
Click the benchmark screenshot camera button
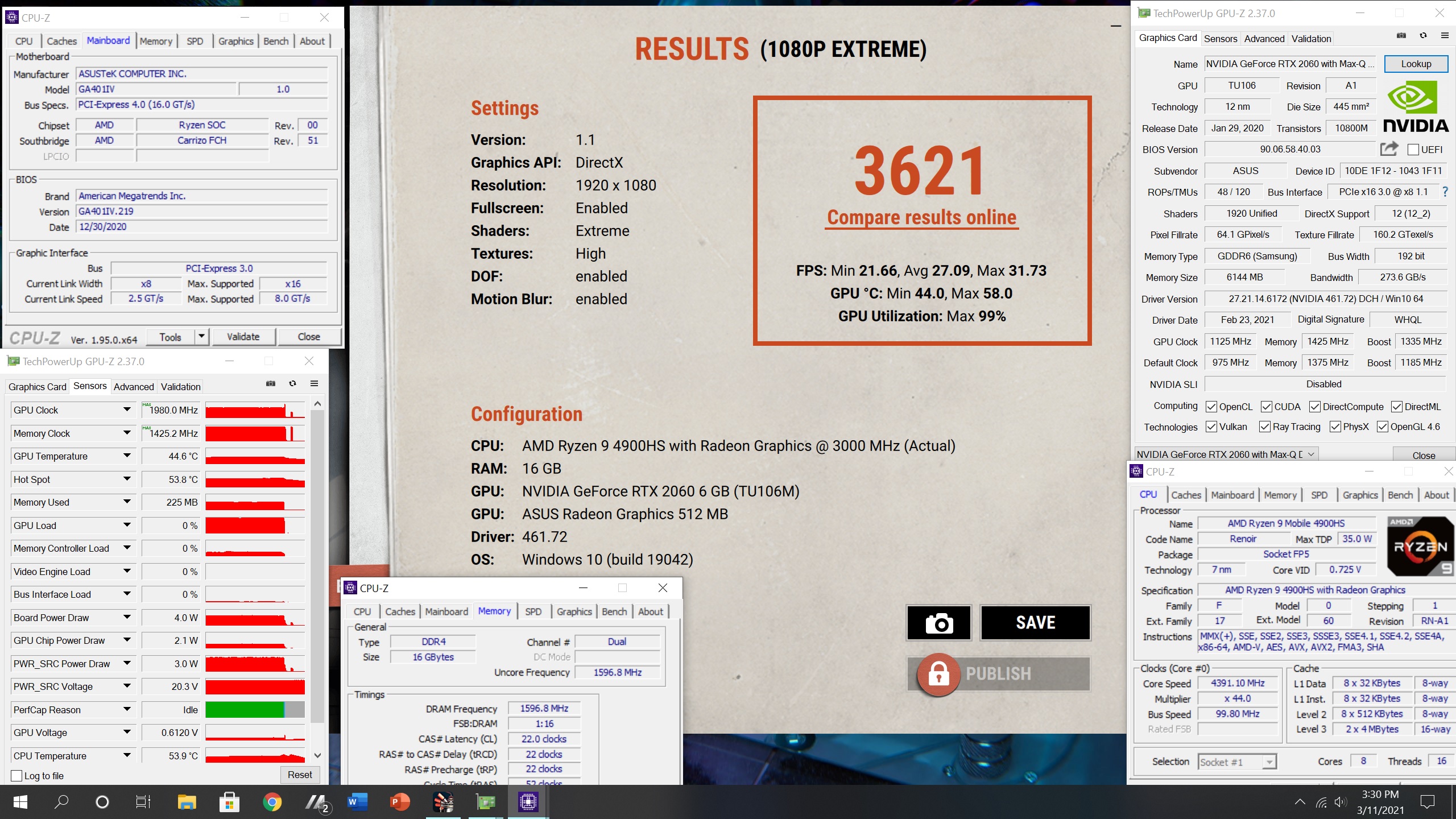click(939, 623)
